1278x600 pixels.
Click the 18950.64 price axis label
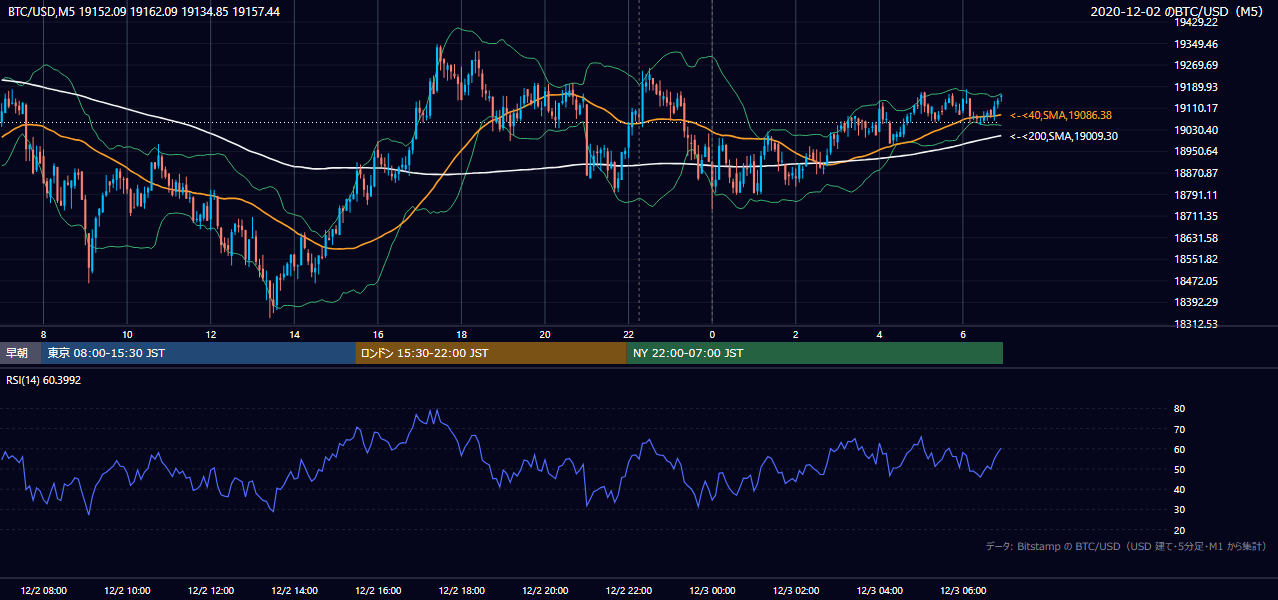1196,151
